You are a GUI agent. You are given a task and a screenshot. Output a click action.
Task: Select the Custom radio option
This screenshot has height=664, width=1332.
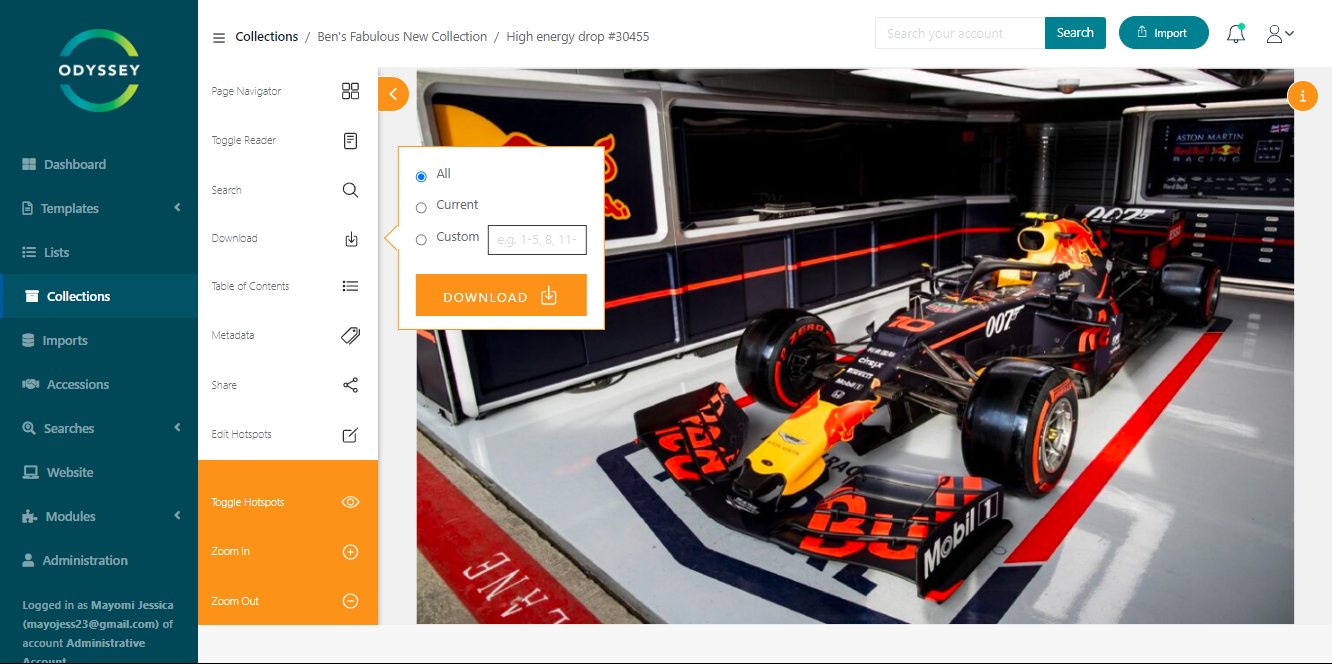[421, 239]
